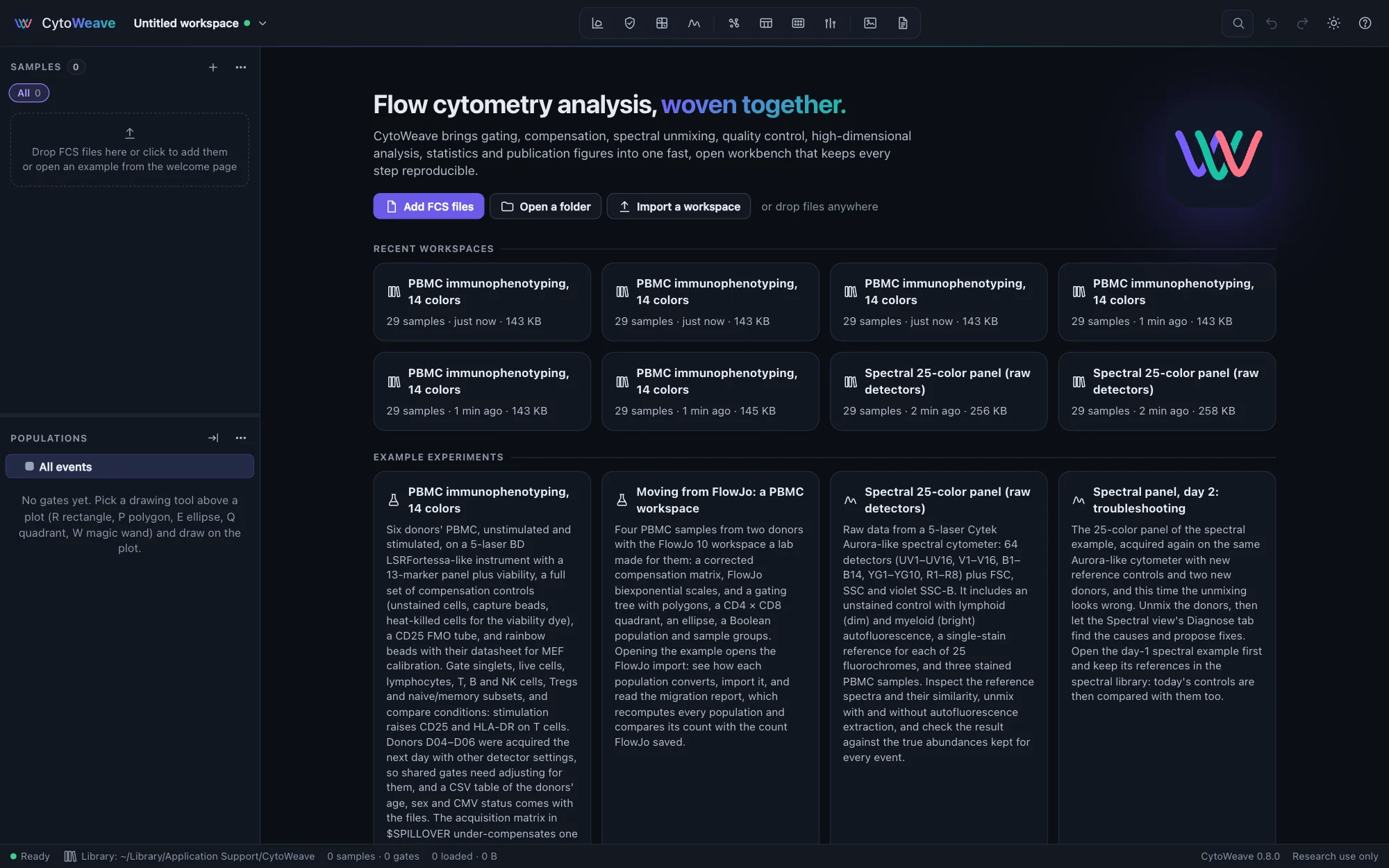Viewport: 1389px width, 868px height.
Task: Add a sample with the plus icon
Action: (213, 67)
